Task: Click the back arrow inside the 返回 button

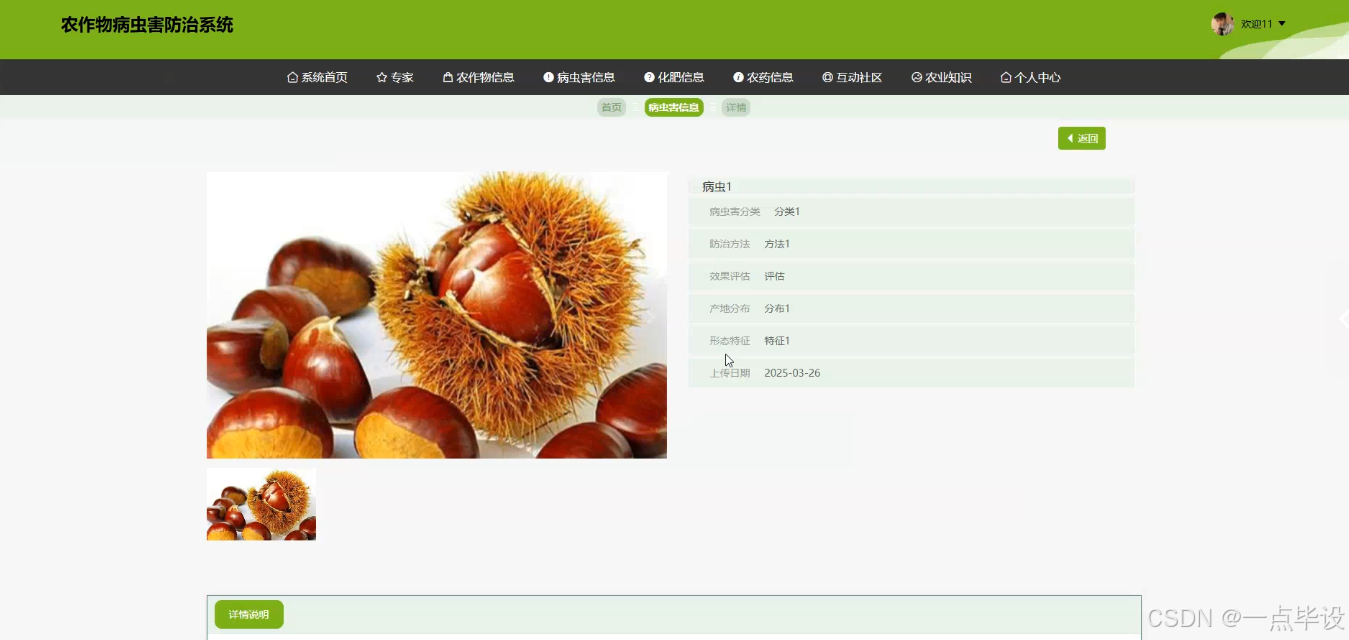Action: (x=1070, y=138)
